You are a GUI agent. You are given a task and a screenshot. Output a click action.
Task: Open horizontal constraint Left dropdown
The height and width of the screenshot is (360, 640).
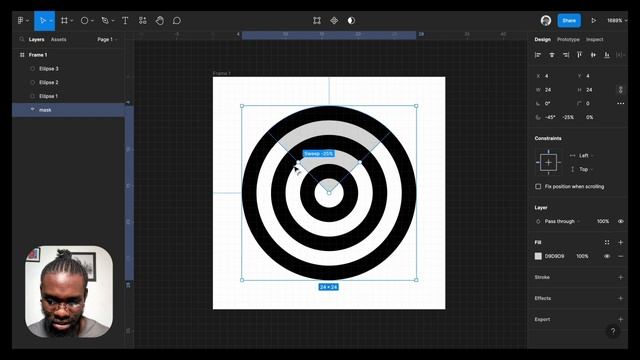pyautogui.click(x=582, y=156)
